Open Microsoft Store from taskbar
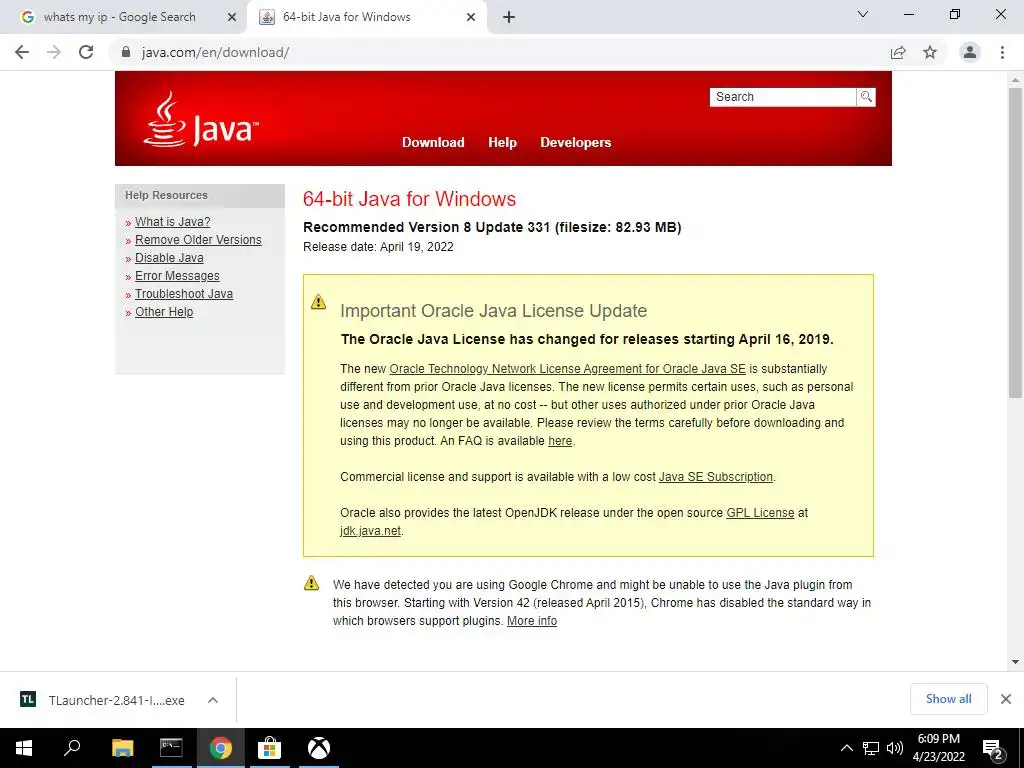Screen dimensions: 1024x768 269,748
